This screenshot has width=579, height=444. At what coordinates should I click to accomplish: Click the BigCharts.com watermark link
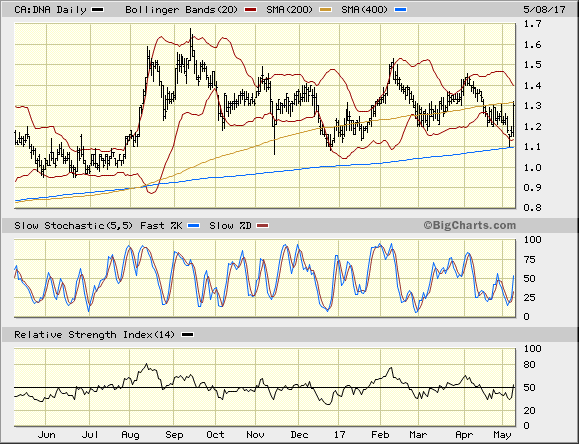(x=469, y=225)
